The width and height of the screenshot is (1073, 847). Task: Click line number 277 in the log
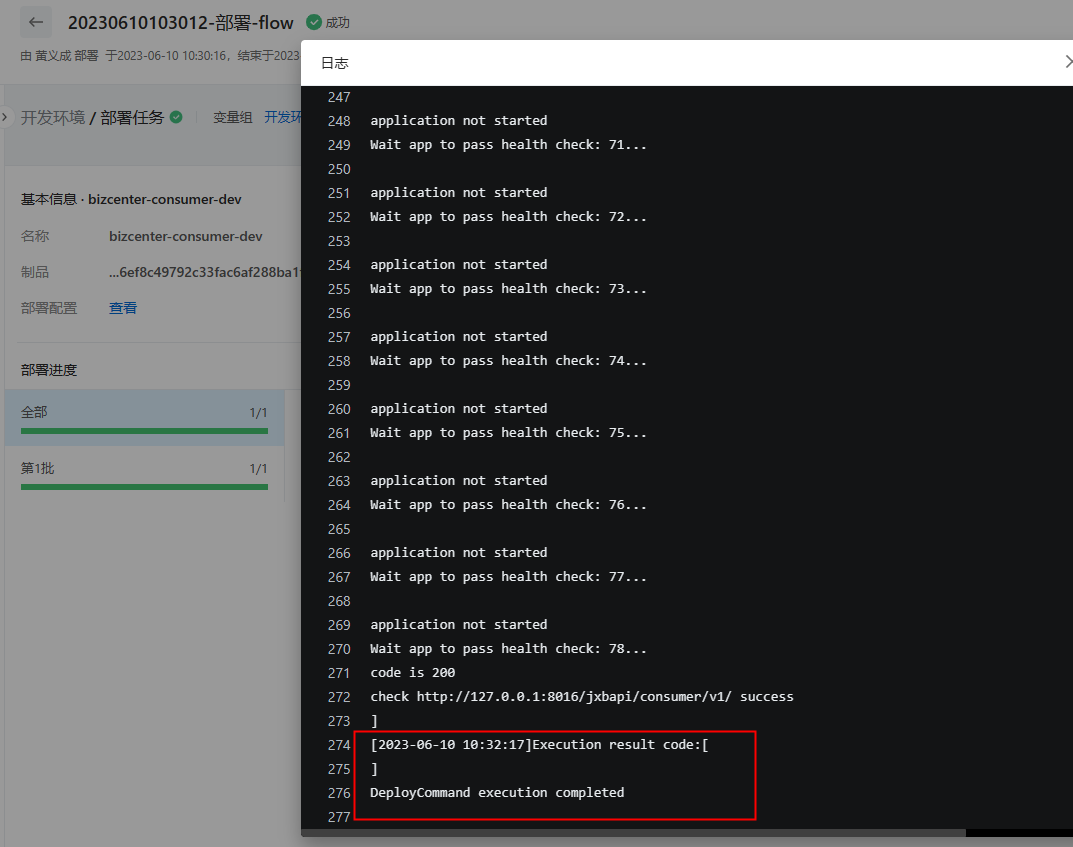tap(339, 817)
